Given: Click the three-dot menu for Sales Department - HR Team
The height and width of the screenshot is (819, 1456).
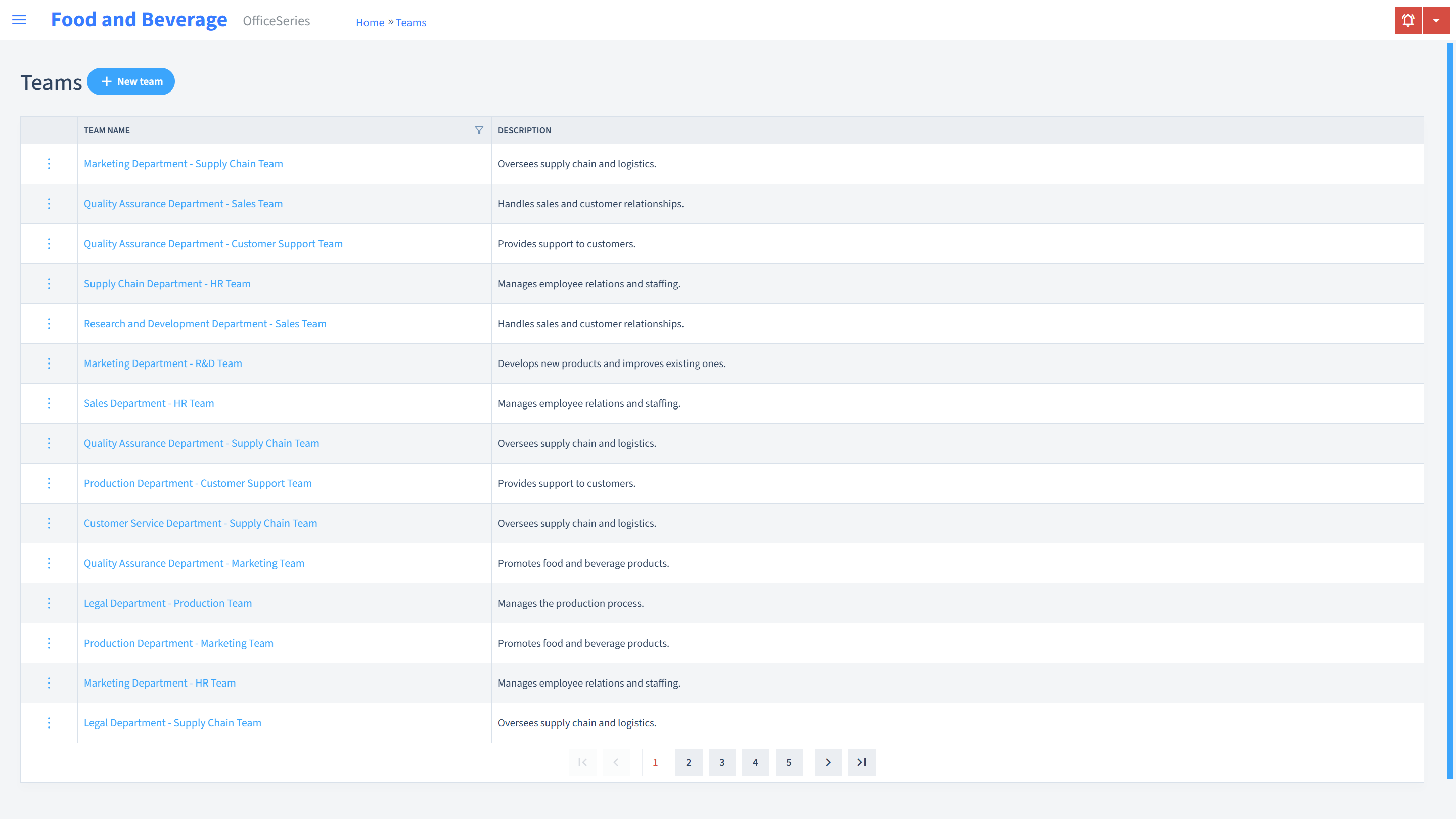Looking at the screenshot, I should 49,403.
